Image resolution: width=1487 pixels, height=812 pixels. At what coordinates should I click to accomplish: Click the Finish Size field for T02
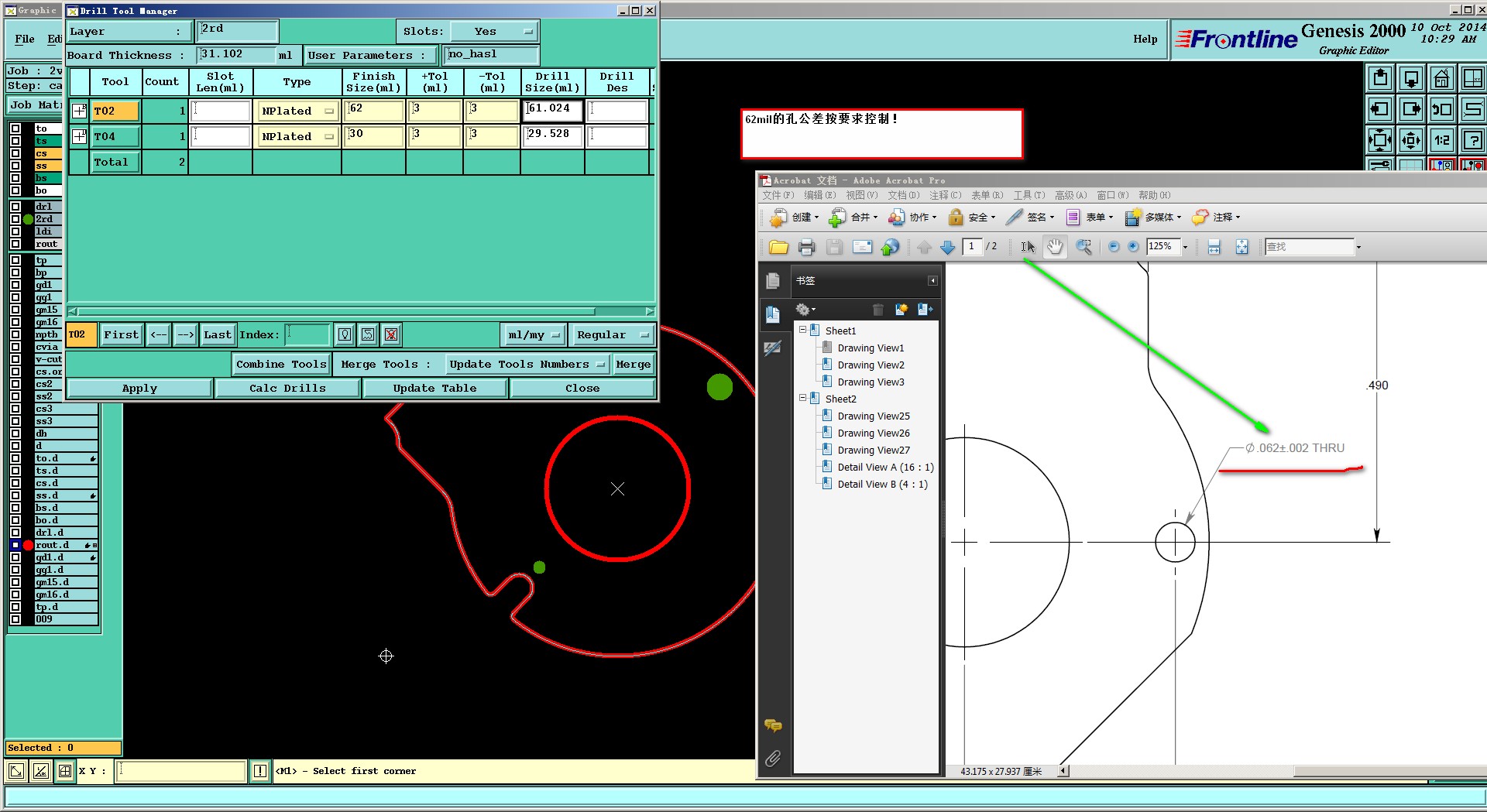pos(375,111)
